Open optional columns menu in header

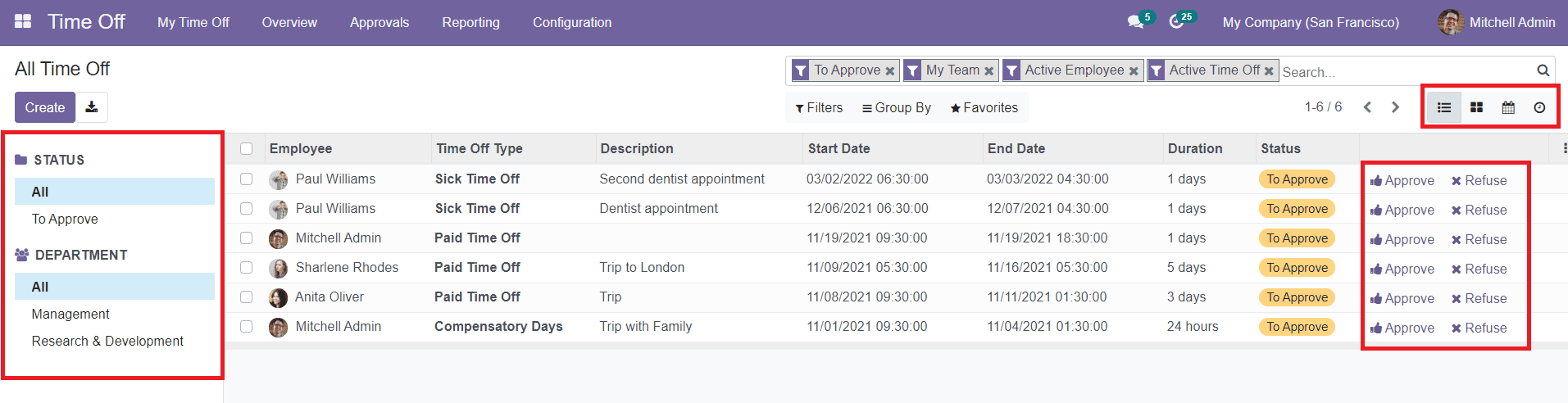coord(1564,148)
